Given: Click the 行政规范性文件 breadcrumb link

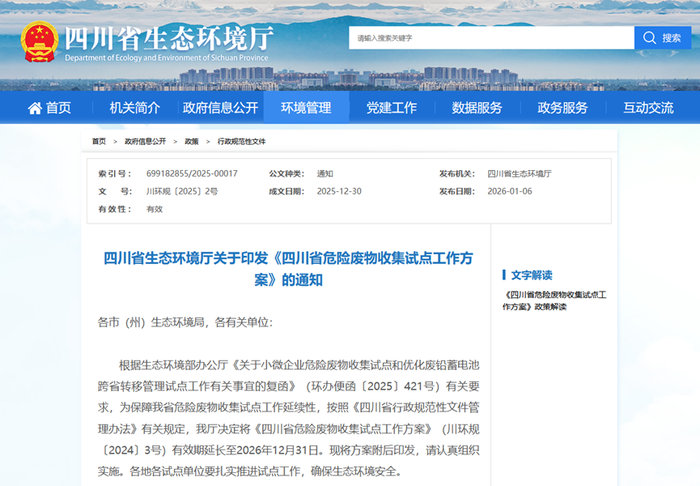Looking at the screenshot, I should [x=242, y=141].
